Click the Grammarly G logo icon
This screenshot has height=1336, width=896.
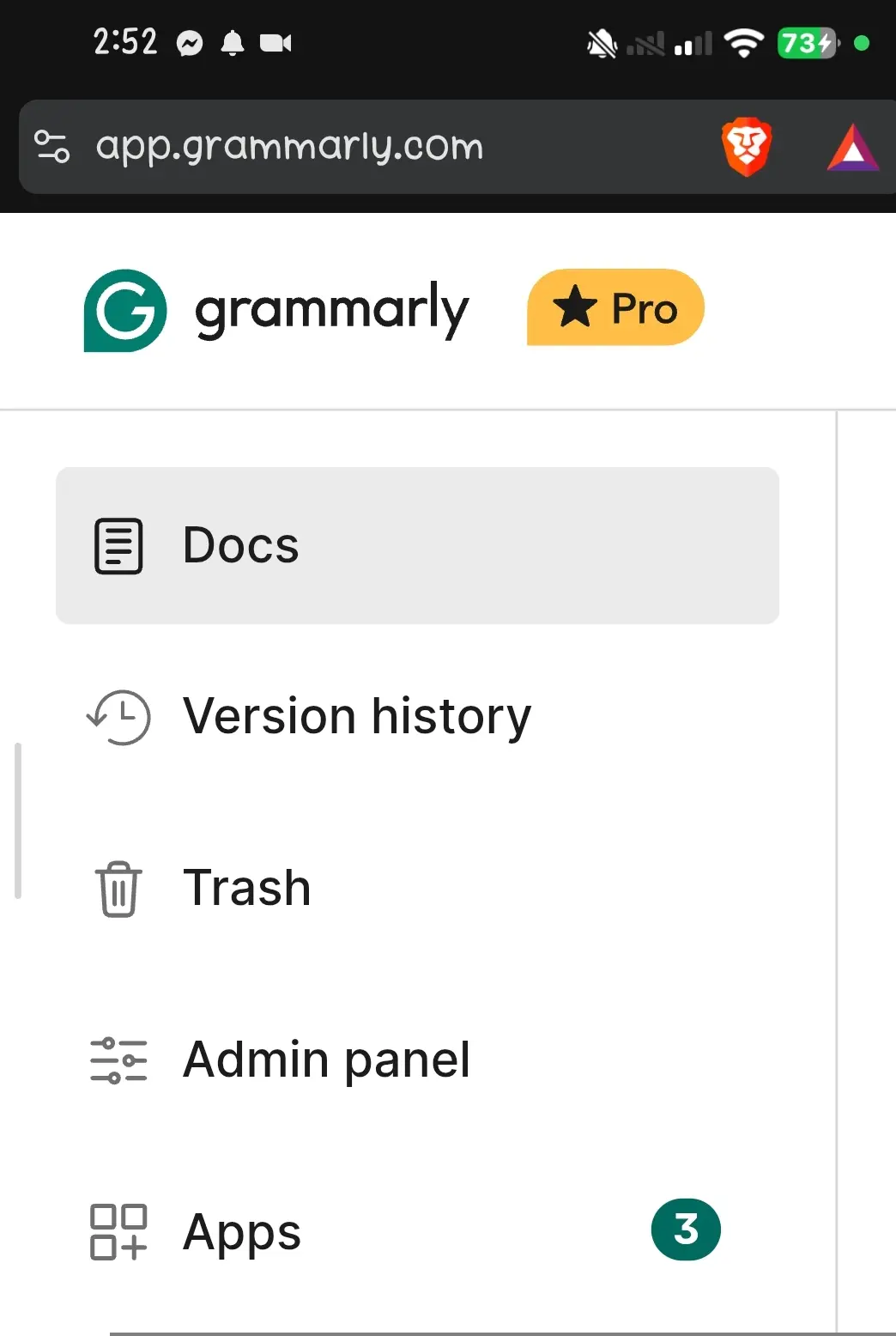click(125, 311)
